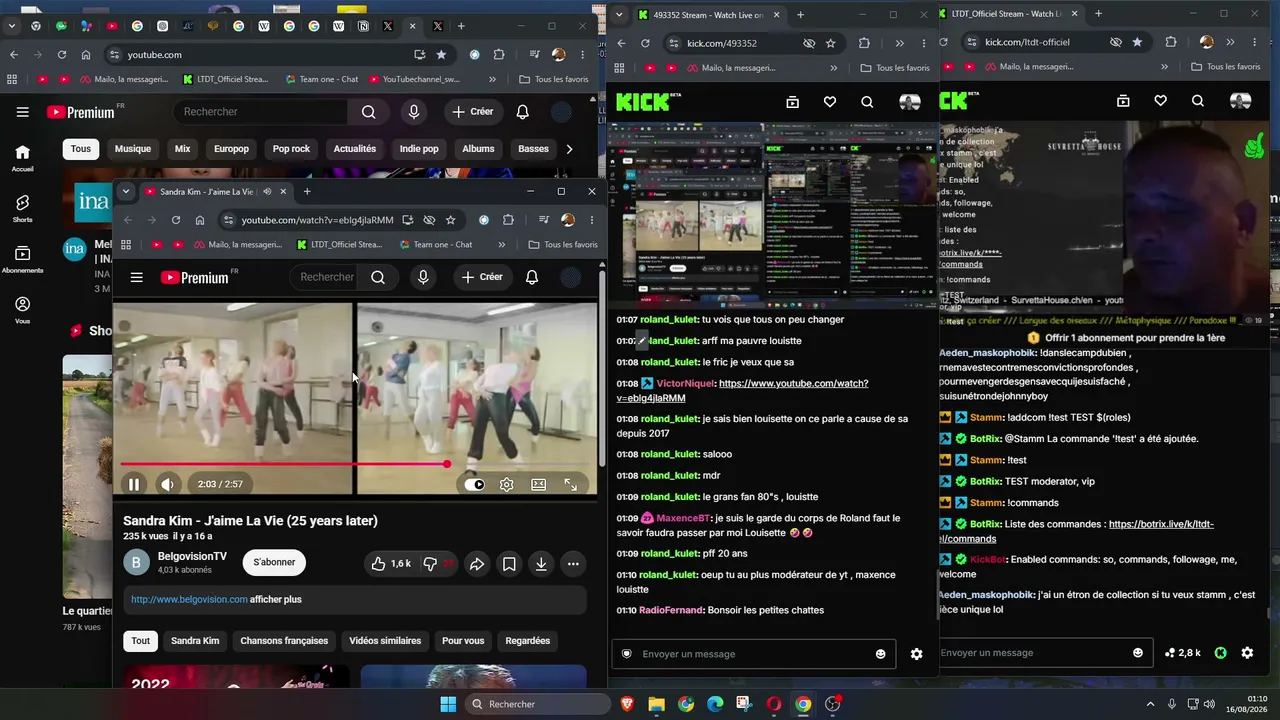The height and width of the screenshot is (720, 1280).
Task: Open the guide hamburger menu in video window
Action: tap(137, 277)
